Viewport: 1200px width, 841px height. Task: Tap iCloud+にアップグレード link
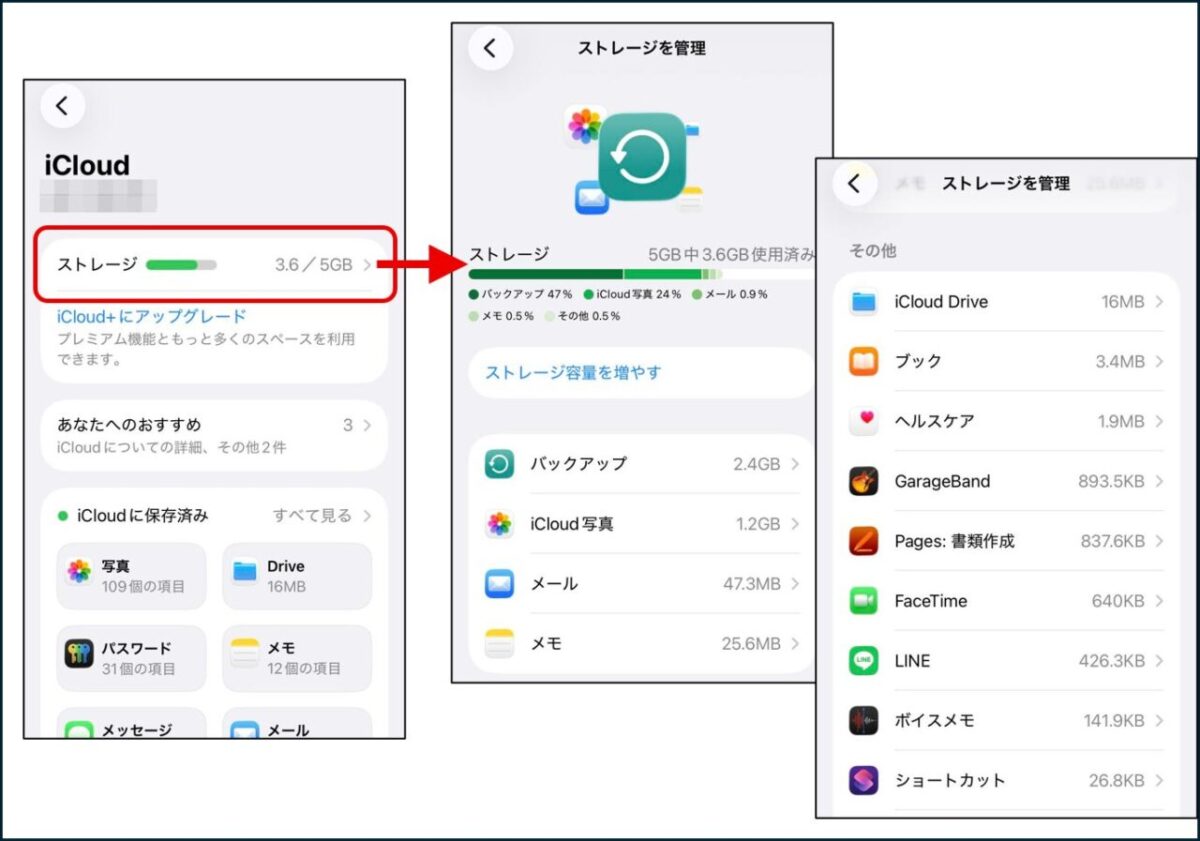[x=151, y=316]
